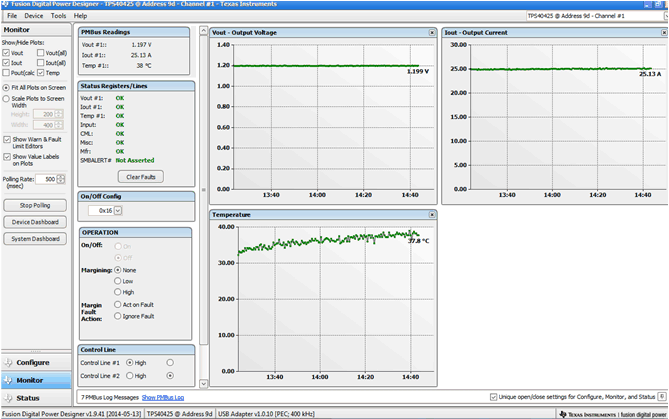Open the On/Off Config 0x16 dropdown
Viewport: 669px width, 419px height.
click(x=118, y=211)
